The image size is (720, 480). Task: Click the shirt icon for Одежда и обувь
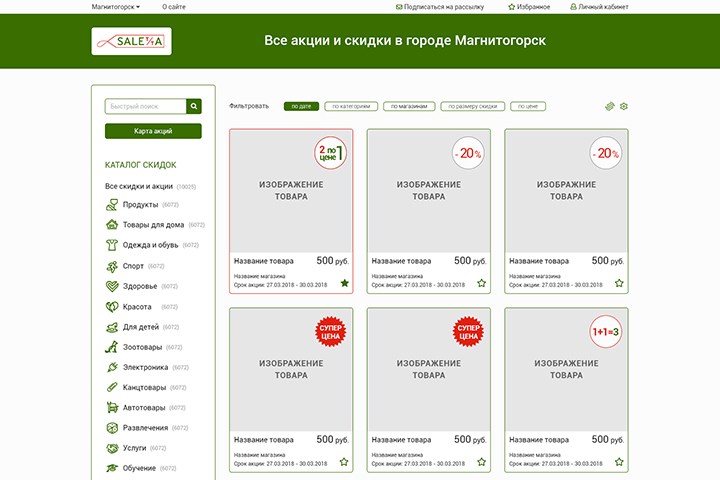[112, 245]
